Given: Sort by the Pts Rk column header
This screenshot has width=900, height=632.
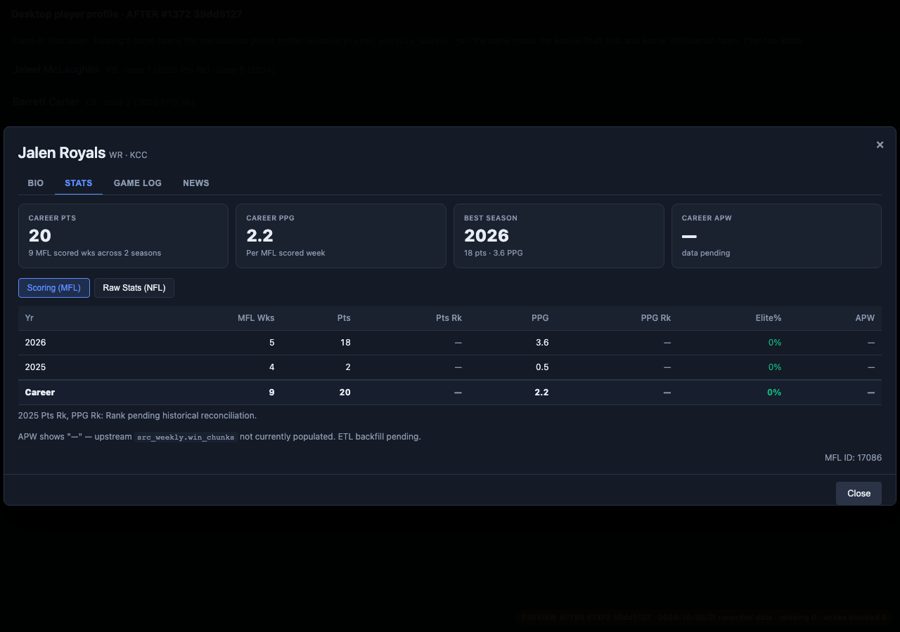Looking at the screenshot, I should tap(449, 318).
